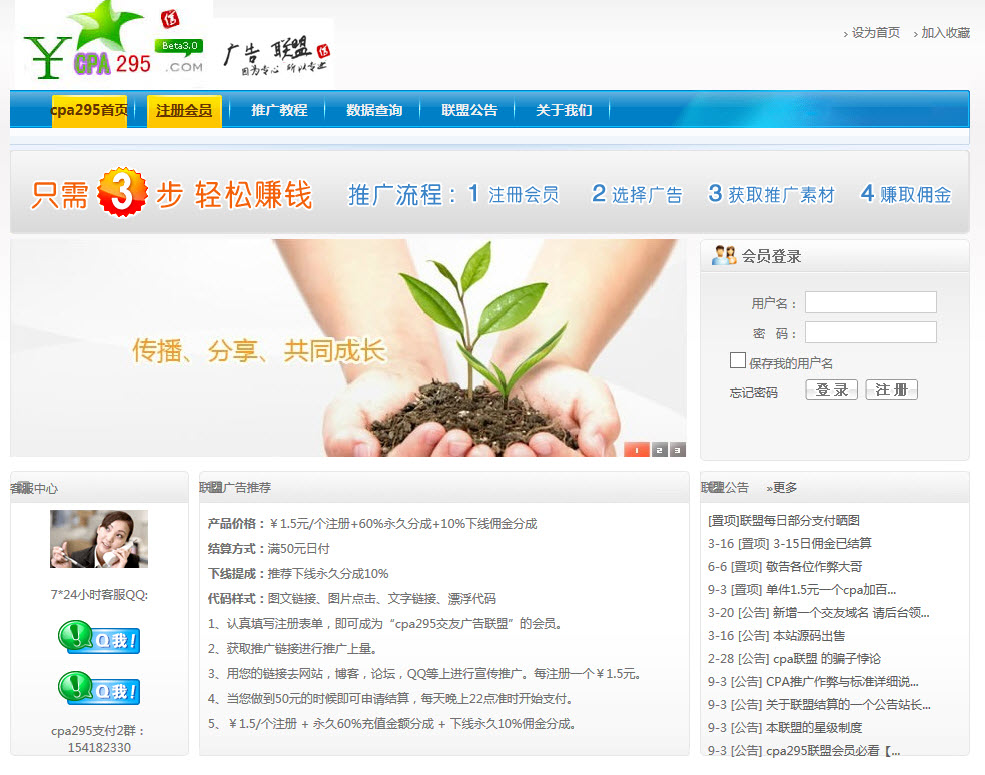Click the 密码 input field
Image resolution: width=985 pixels, height=775 pixels.
click(x=870, y=332)
